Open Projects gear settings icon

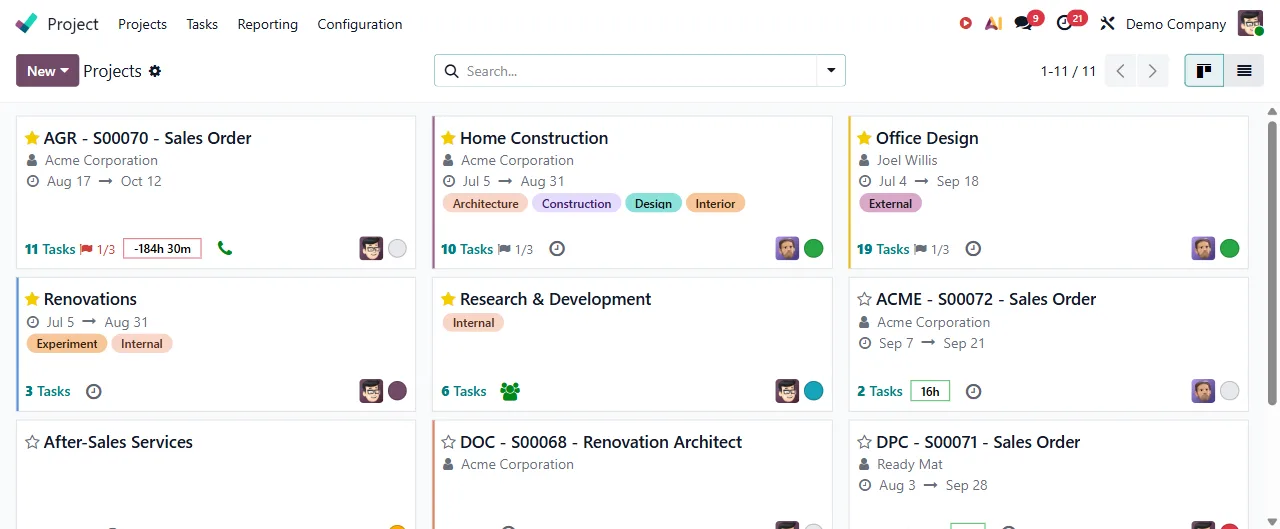click(155, 71)
